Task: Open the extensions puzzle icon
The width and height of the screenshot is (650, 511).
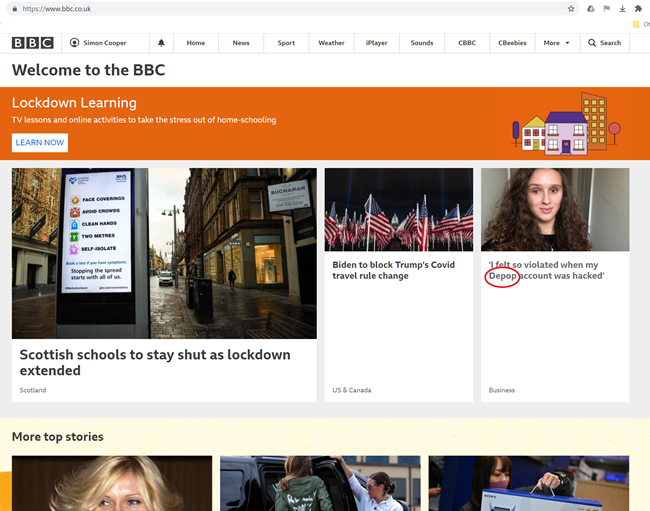Action: click(638, 9)
